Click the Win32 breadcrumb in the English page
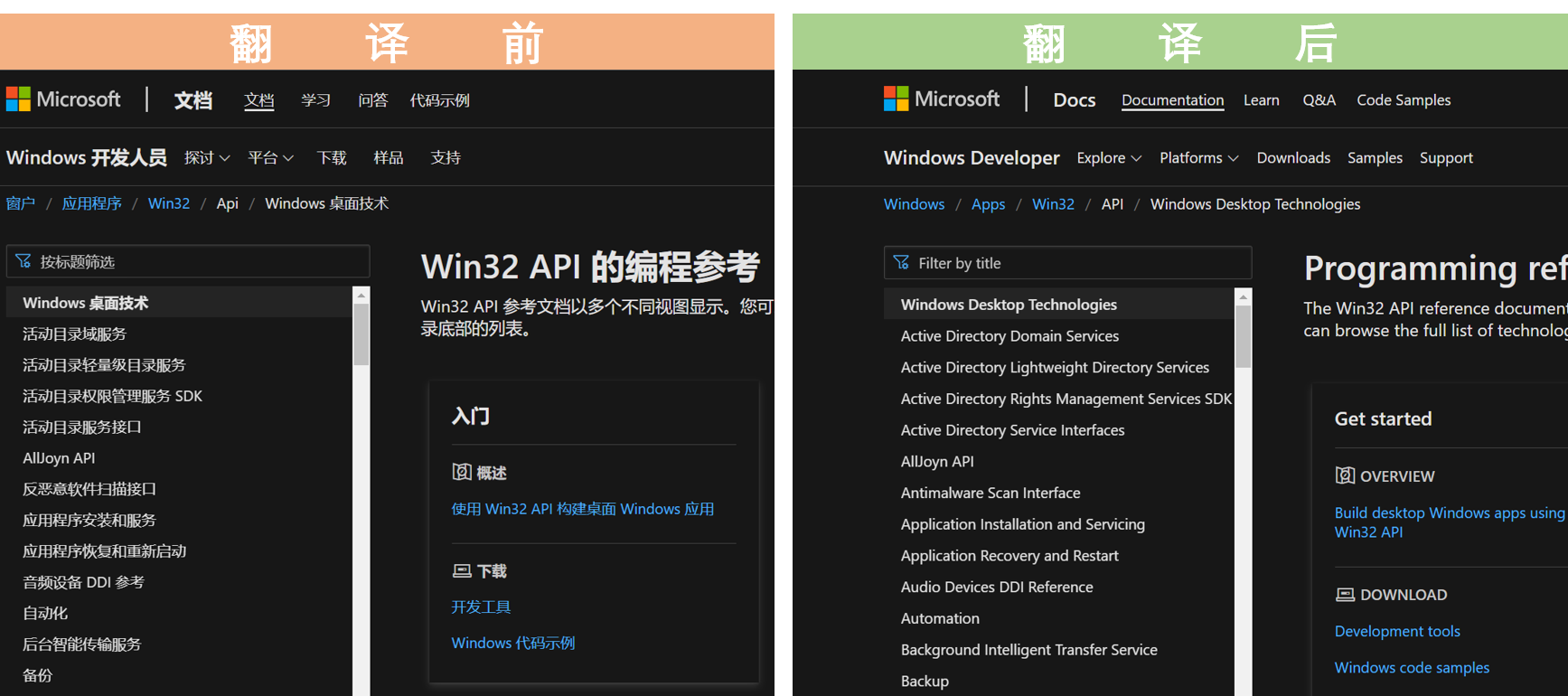The image size is (1568, 696). tap(1053, 204)
